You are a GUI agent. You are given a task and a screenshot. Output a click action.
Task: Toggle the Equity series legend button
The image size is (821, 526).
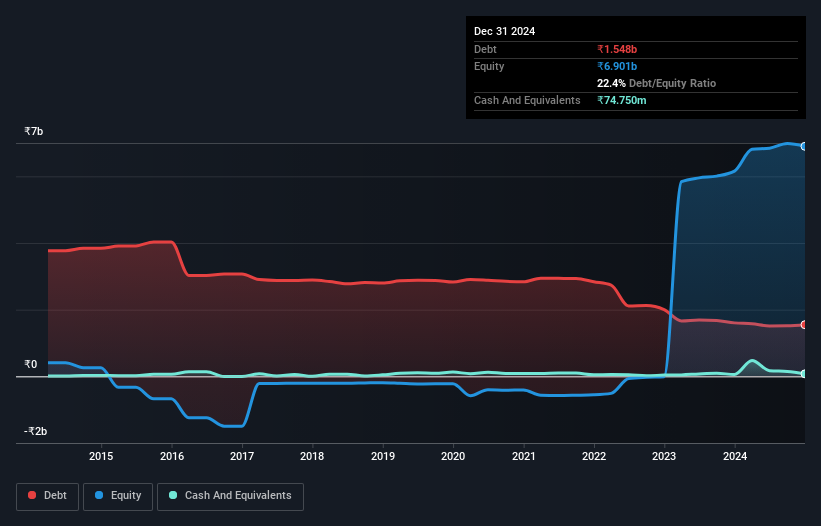(x=118, y=496)
